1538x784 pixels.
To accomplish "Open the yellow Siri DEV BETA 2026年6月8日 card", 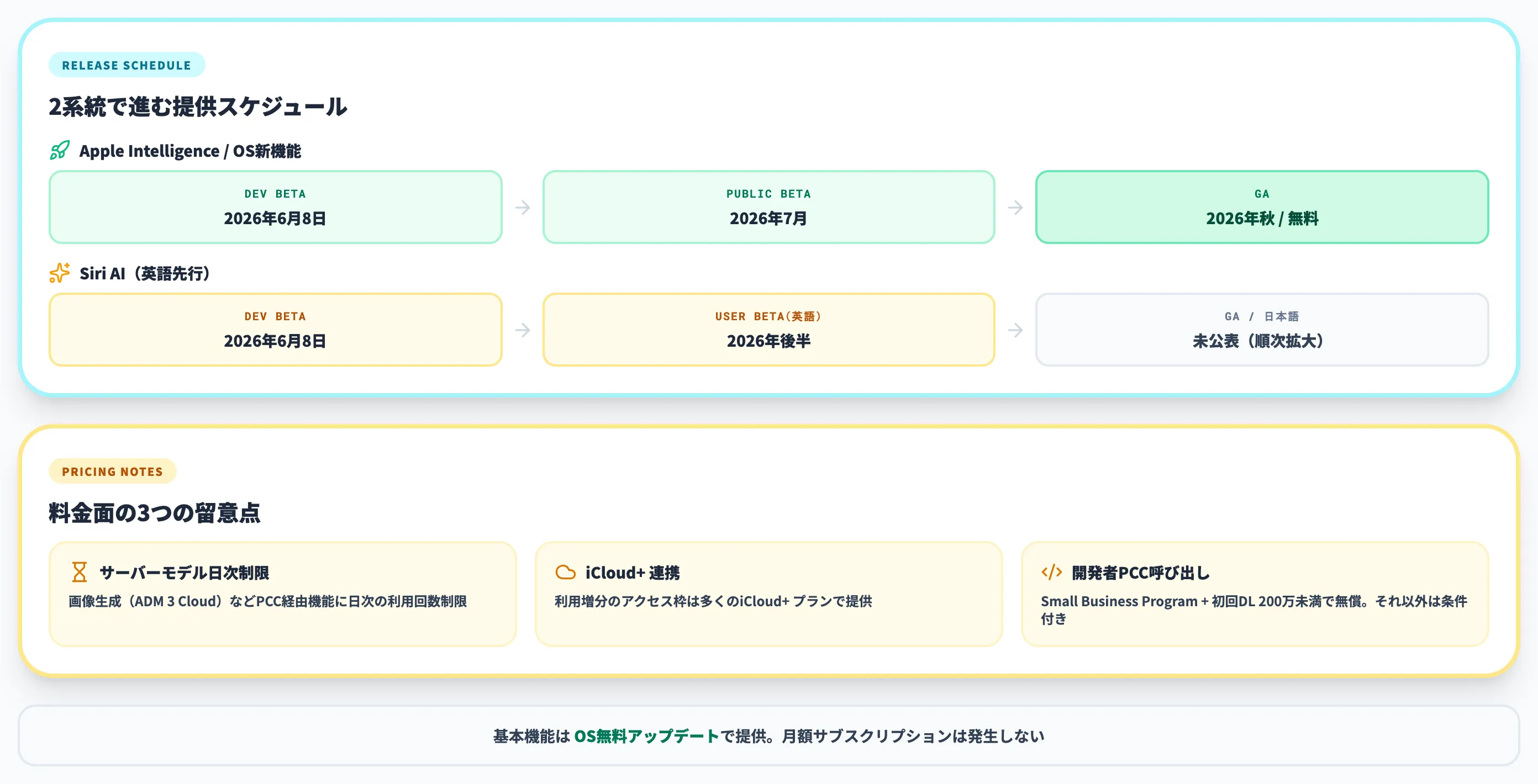I will tap(275, 330).
